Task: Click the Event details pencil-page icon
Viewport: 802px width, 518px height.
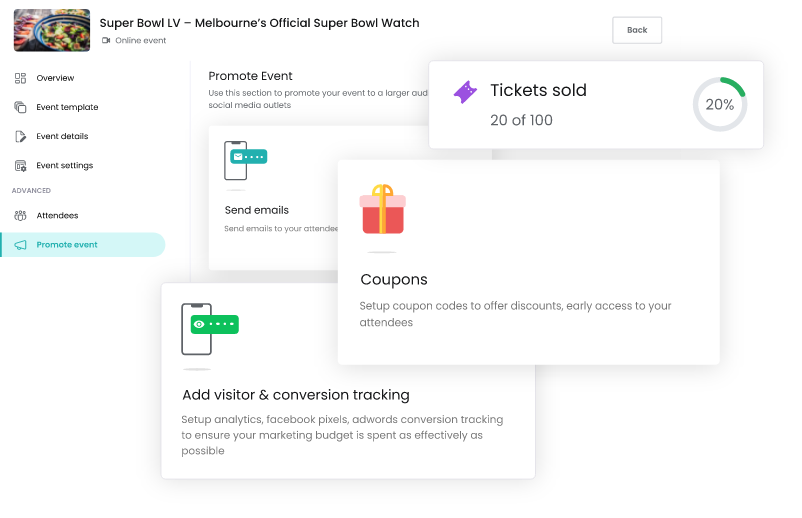Action: (x=20, y=137)
